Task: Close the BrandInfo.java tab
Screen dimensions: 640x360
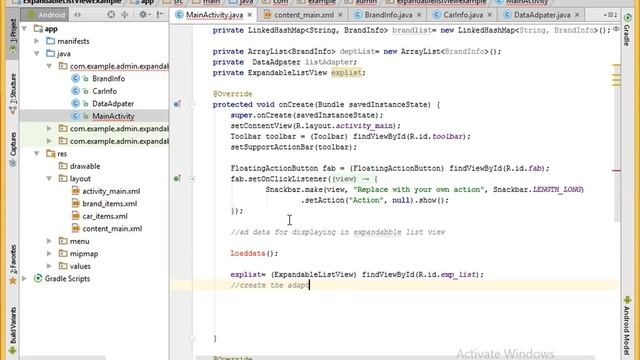Action: pos(419,15)
